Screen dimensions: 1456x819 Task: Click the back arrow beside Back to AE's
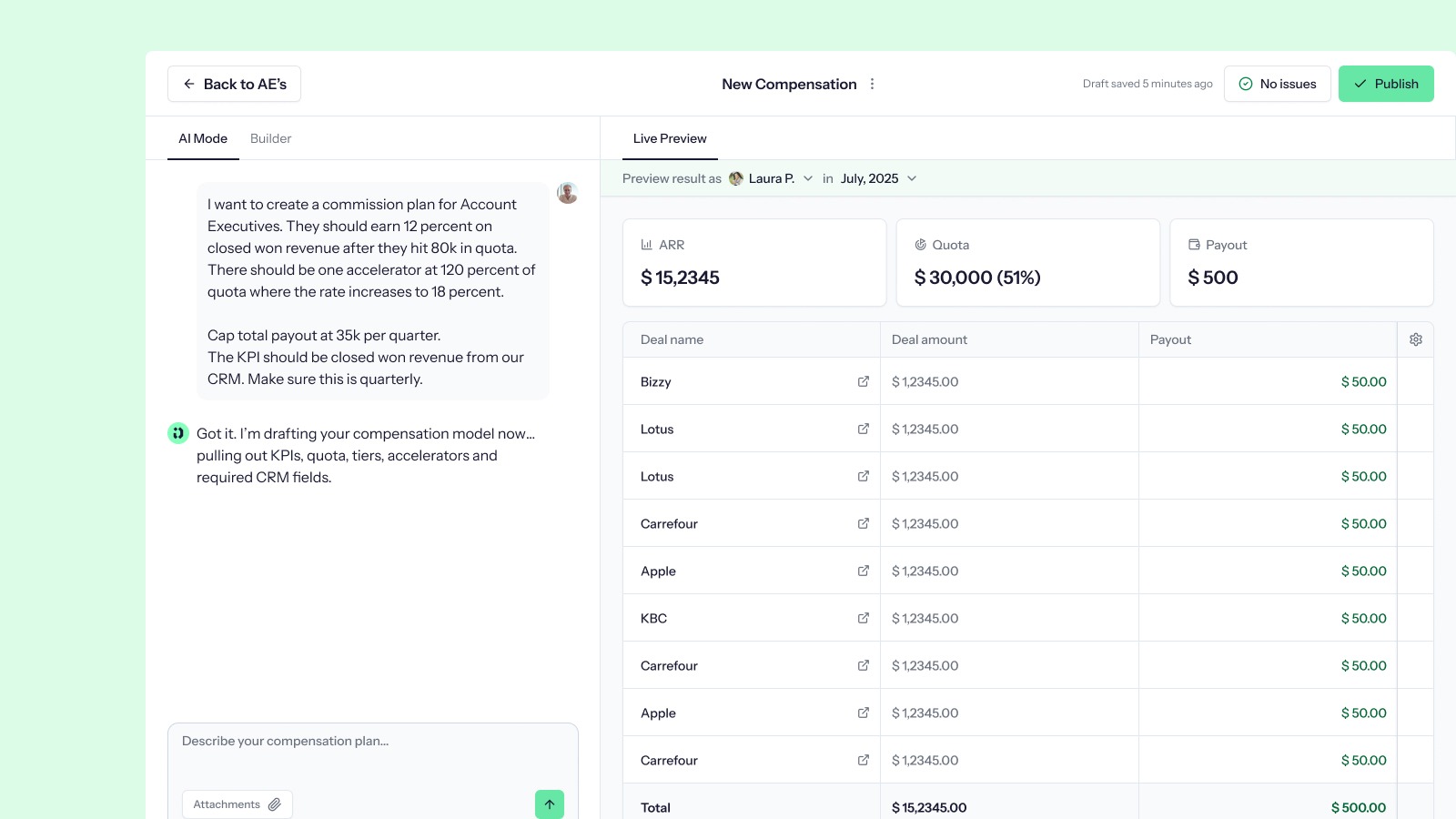(x=187, y=84)
